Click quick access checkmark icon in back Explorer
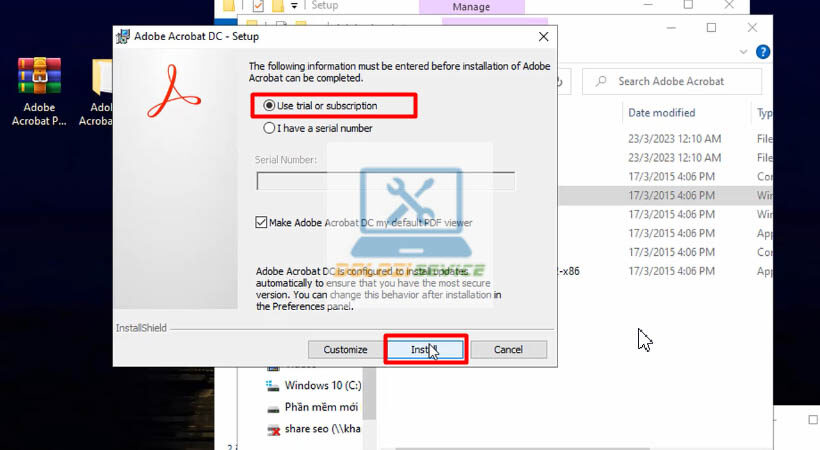This screenshot has width=820, height=450. [x=258, y=6]
